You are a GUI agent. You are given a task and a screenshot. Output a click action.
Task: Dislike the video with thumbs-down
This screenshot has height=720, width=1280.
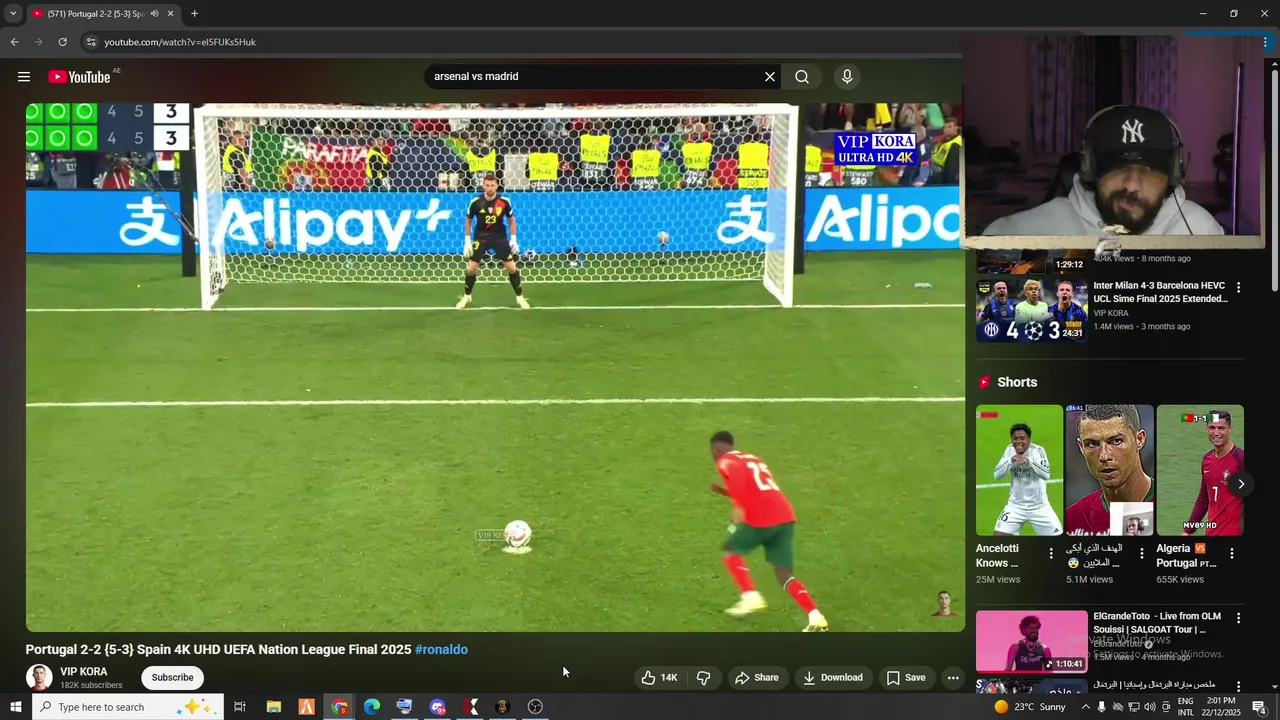pyautogui.click(x=704, y=678)
